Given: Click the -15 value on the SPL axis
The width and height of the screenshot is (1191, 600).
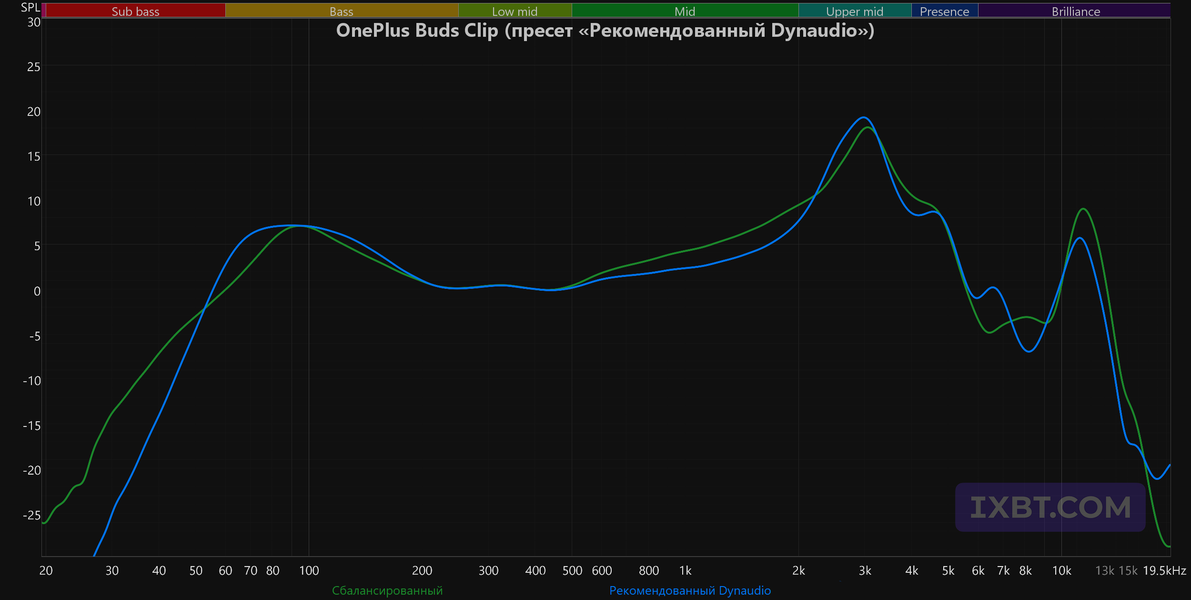Looking at the screenshot, I should pos(31,425).
